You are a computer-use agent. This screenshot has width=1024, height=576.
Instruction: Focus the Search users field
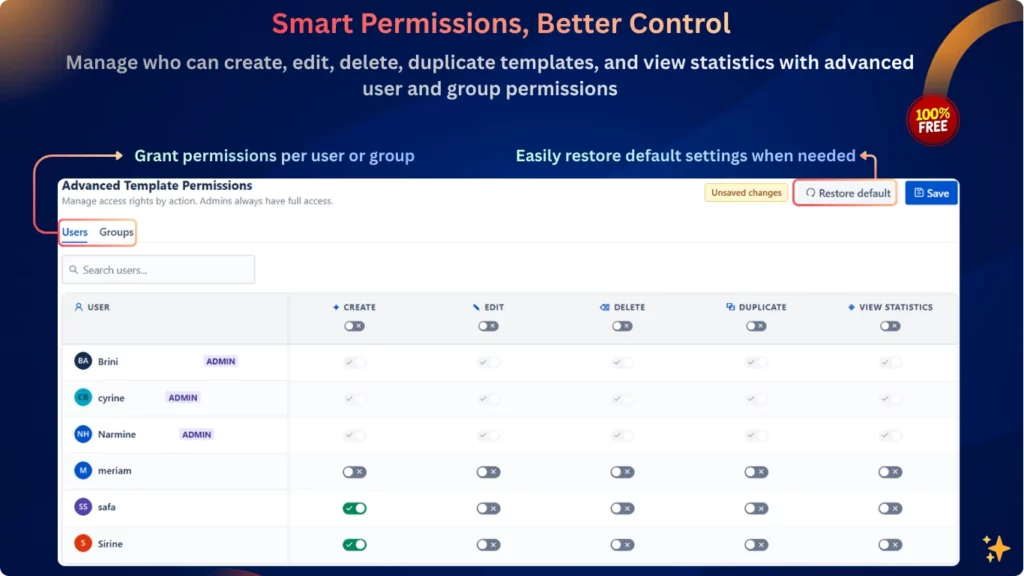pos(159,270)
